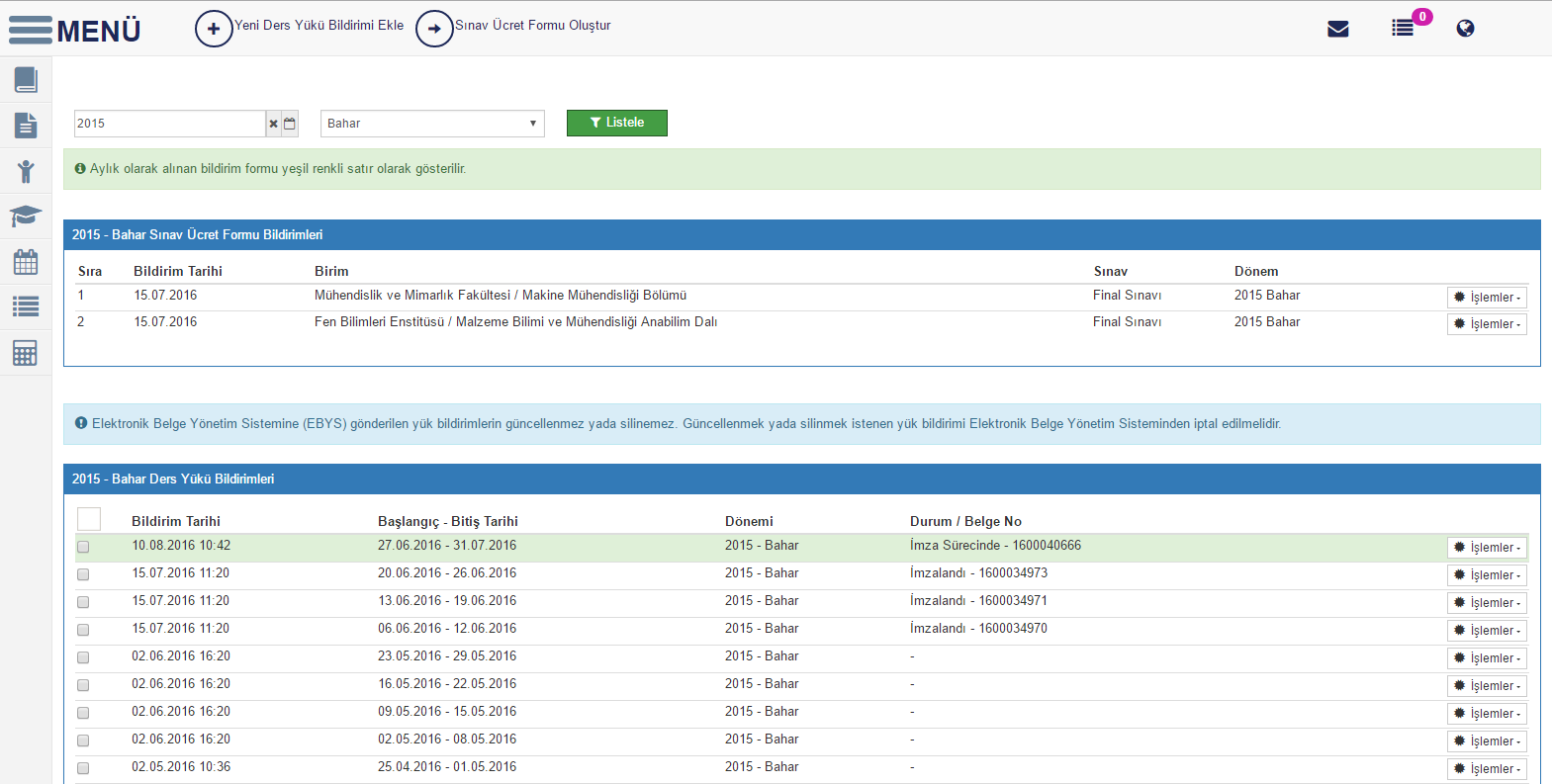Open İşlemler for 16.05.2016 - 22.05.2016 row
The image size is (1552, 784).
pos(1487,686)
